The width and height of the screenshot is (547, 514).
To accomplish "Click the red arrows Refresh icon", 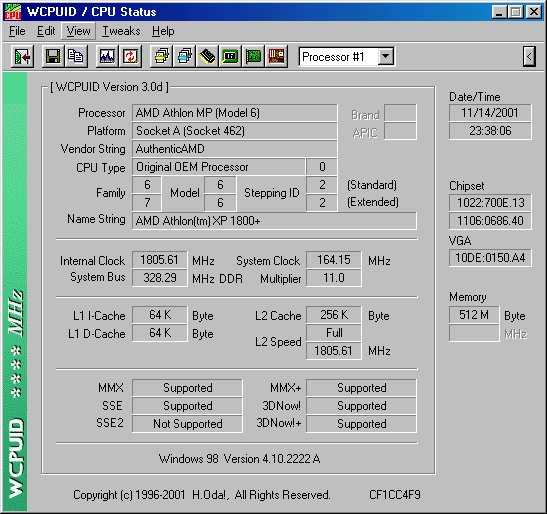I will 130,56.
